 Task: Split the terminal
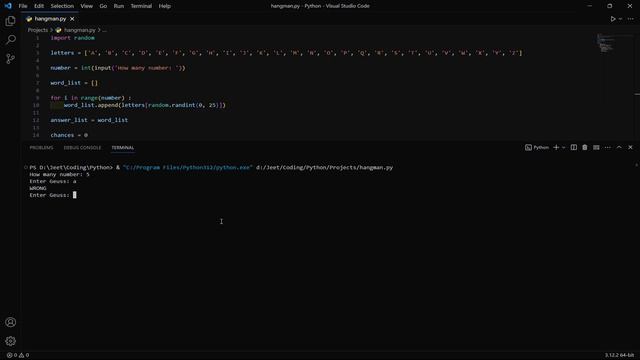pos(573,147)
